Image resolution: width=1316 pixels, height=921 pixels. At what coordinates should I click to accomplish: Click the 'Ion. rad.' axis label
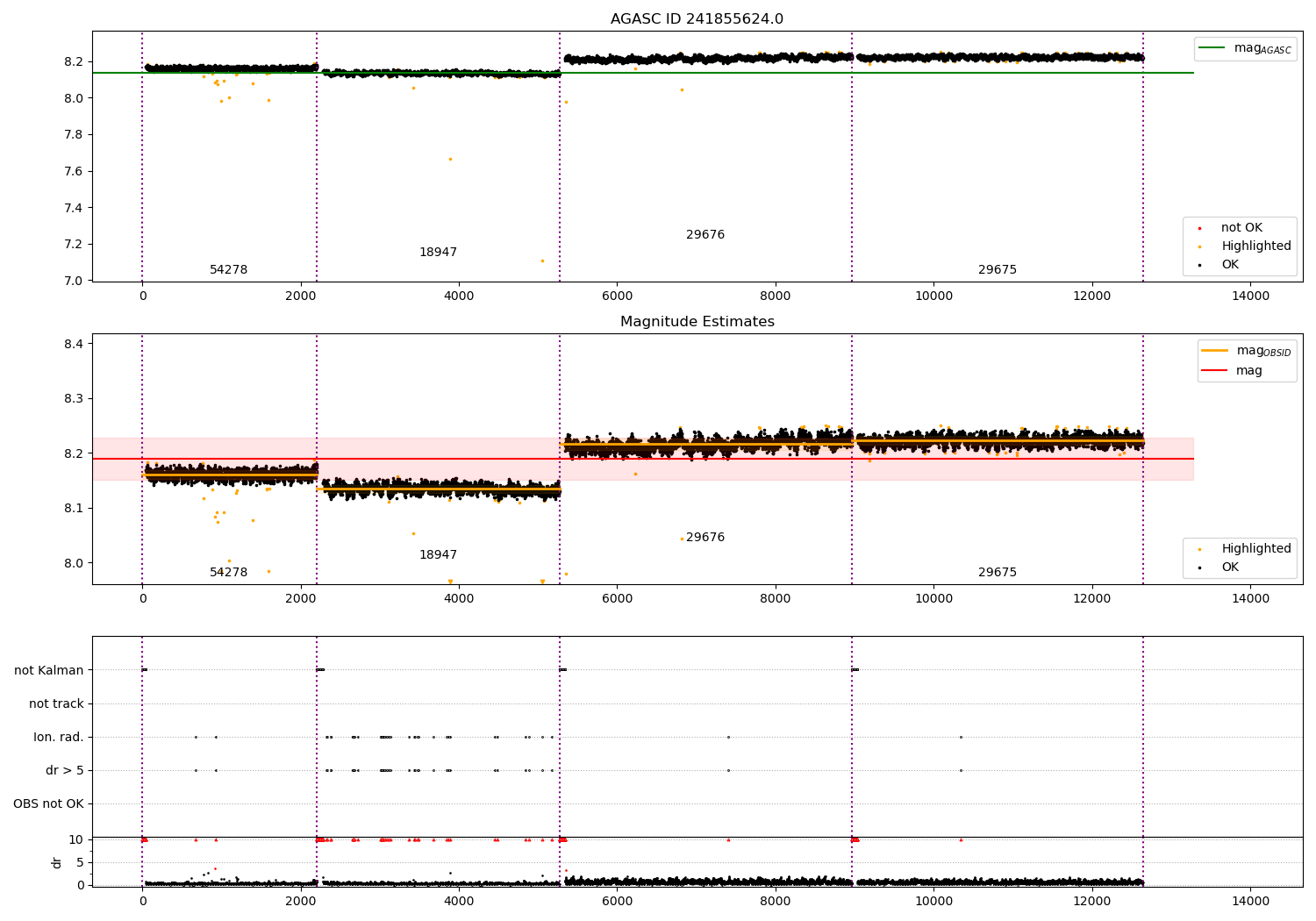(x=59, y=738)
